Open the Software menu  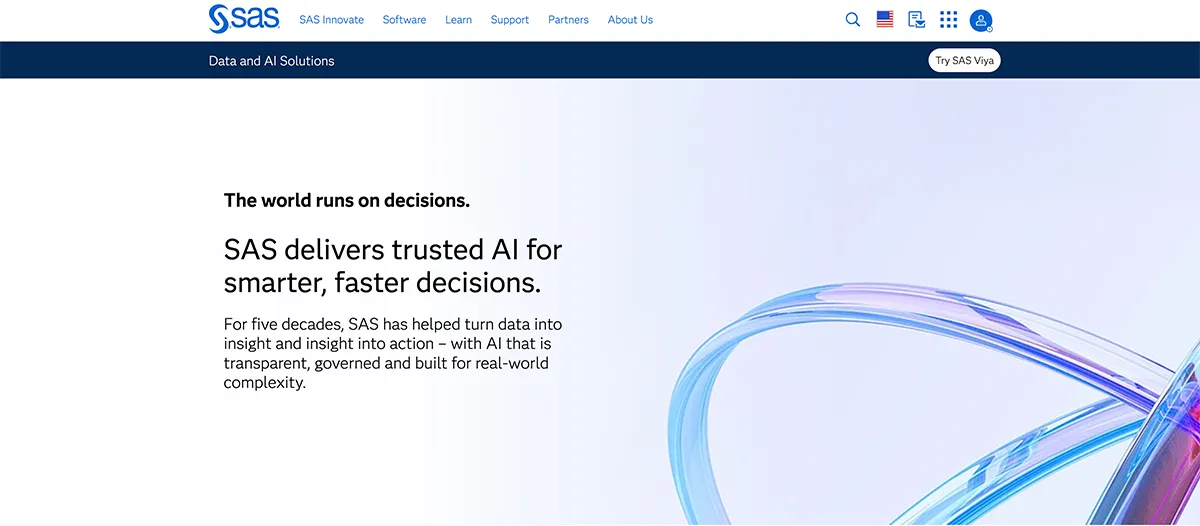[x=404, y=20]
